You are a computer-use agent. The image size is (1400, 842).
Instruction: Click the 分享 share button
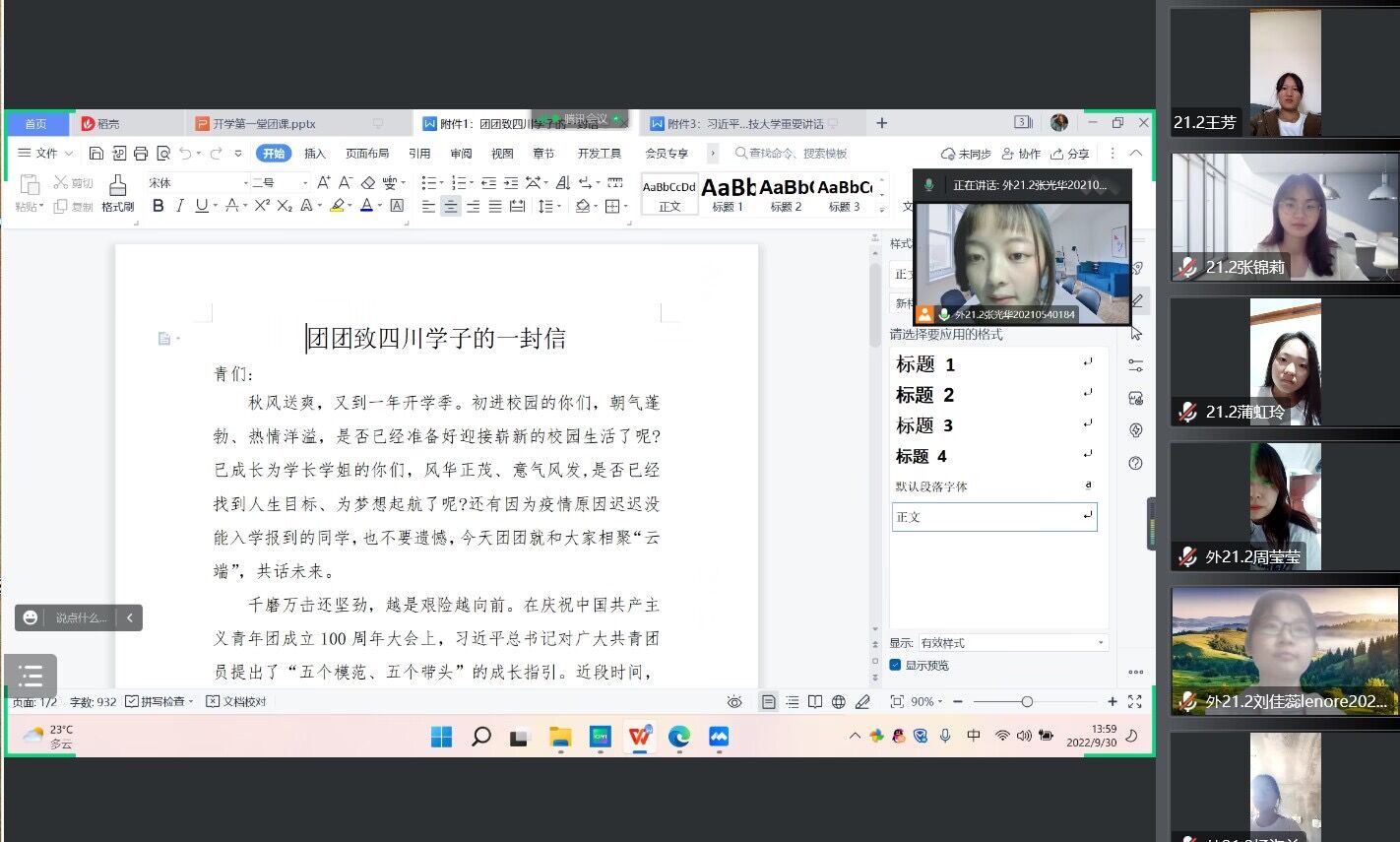coord(1070,154)
